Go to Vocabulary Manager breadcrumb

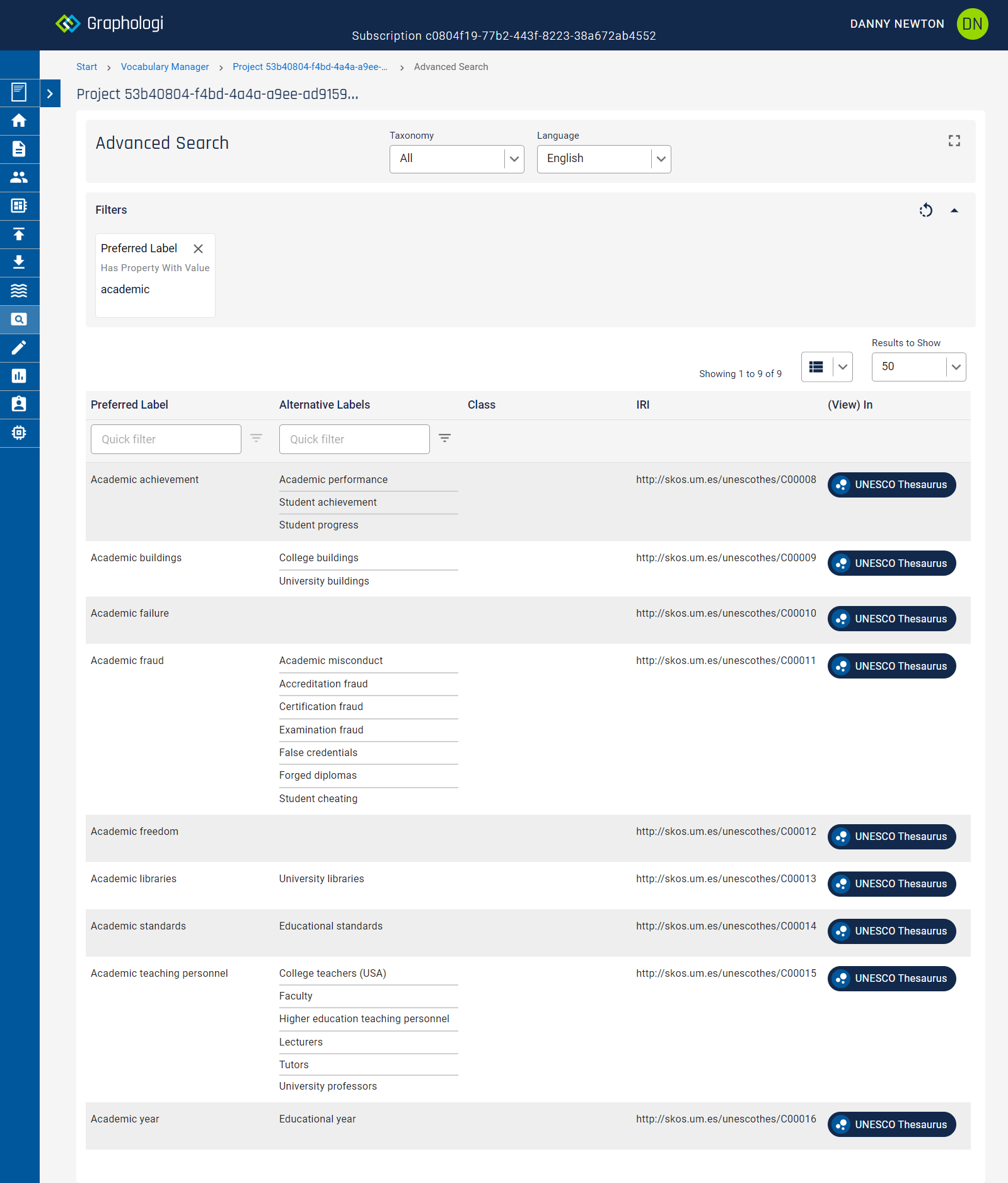pos(165,67)
